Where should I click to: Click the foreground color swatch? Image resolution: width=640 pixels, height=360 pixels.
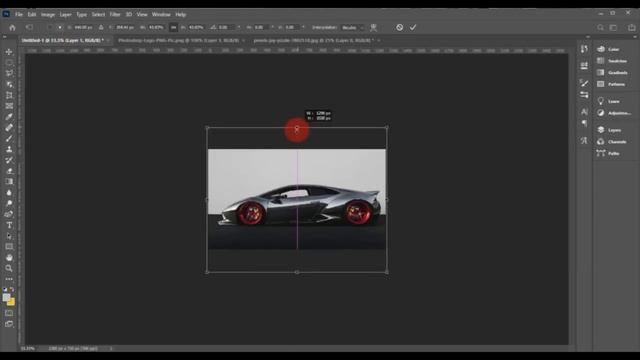6,298
